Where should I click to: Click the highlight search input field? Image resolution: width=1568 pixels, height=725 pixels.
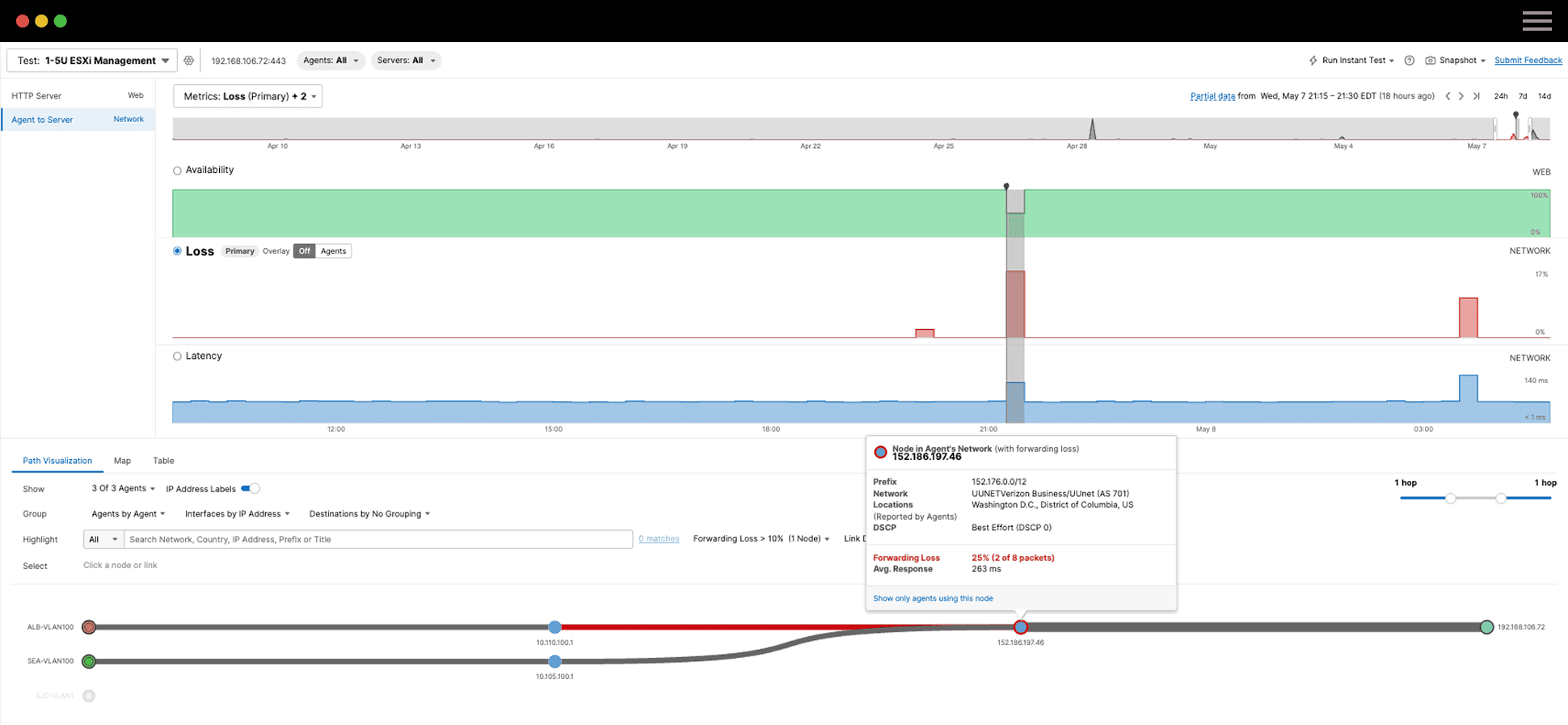pos(377,539)
